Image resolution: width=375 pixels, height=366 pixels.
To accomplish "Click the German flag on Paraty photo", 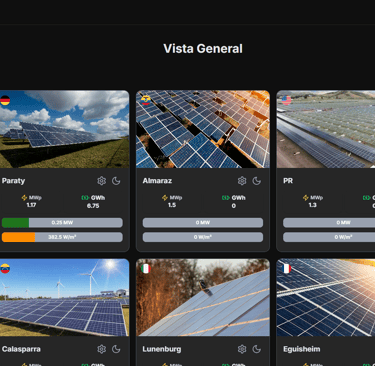I will point(5,100).
